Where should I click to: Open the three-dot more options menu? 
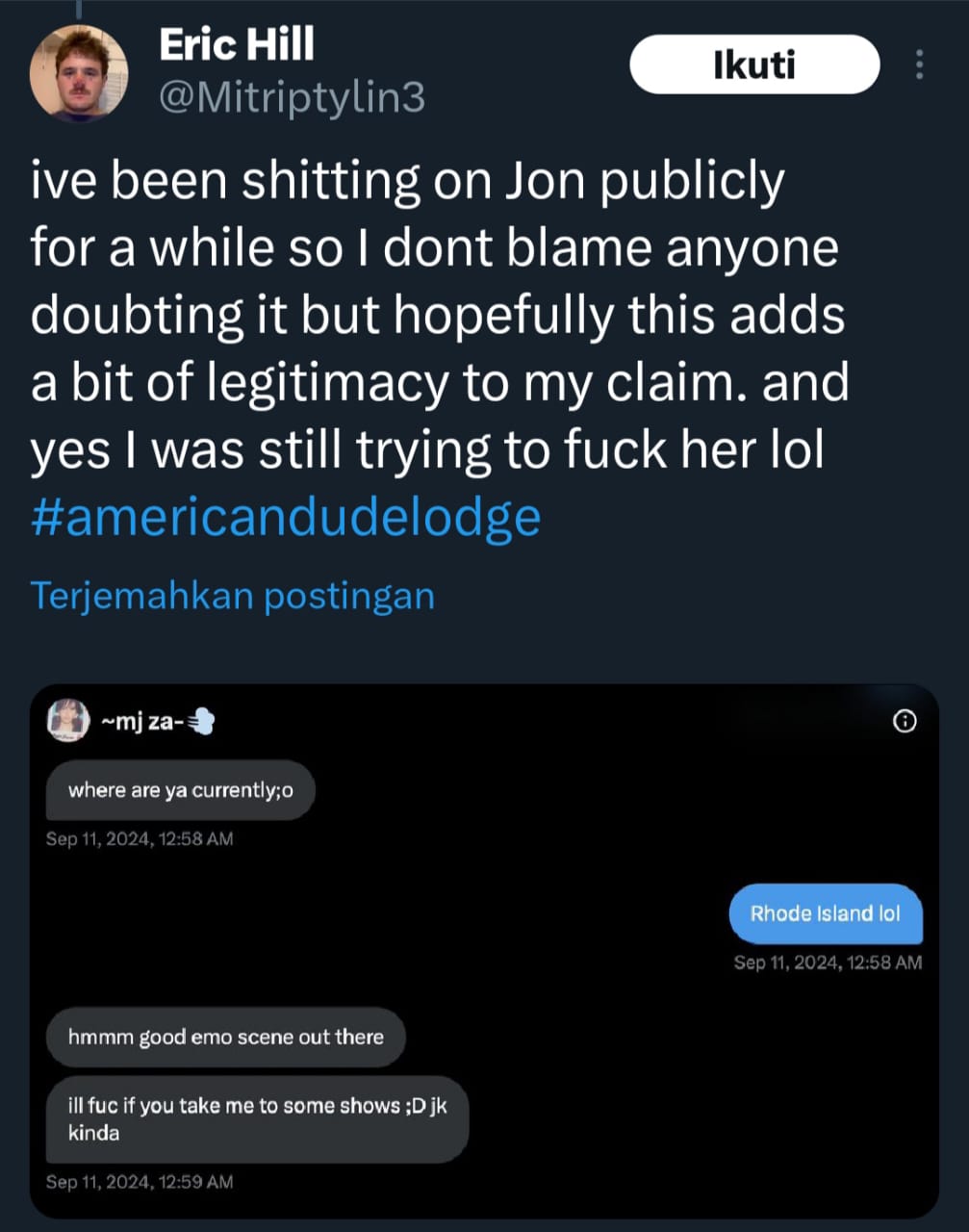[920, 64]
